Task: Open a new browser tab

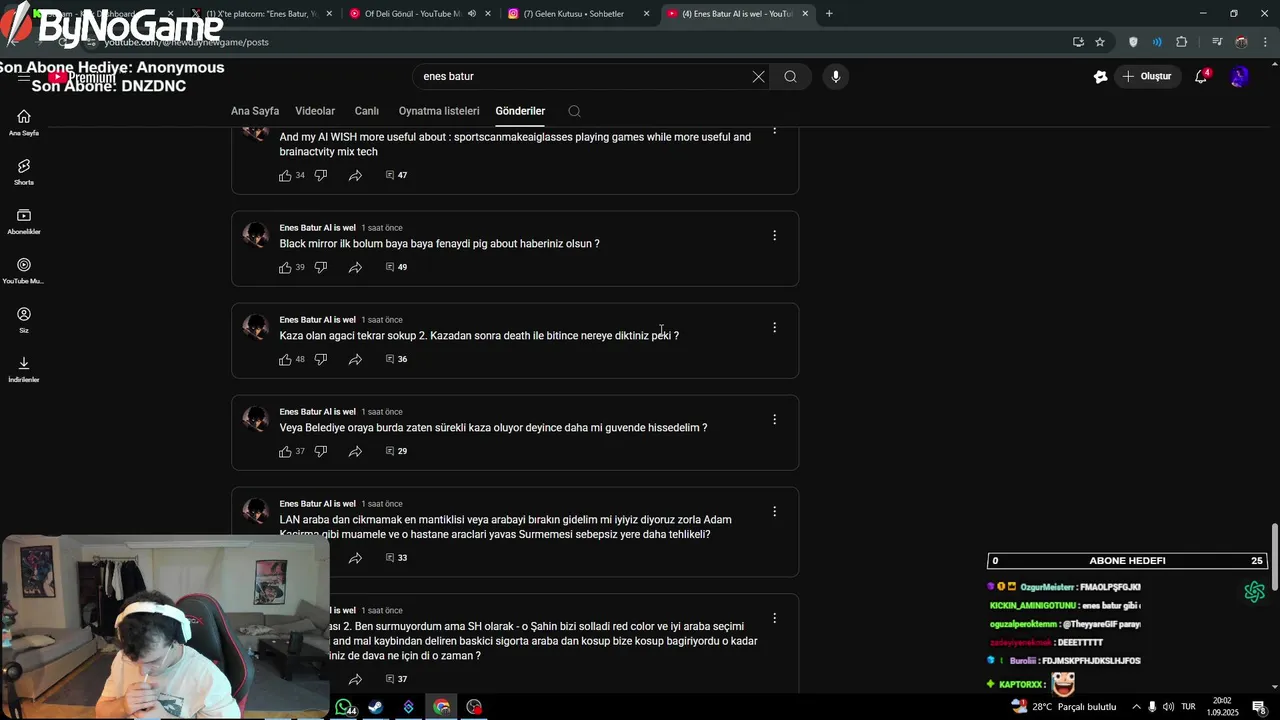Action: (829, 14)
